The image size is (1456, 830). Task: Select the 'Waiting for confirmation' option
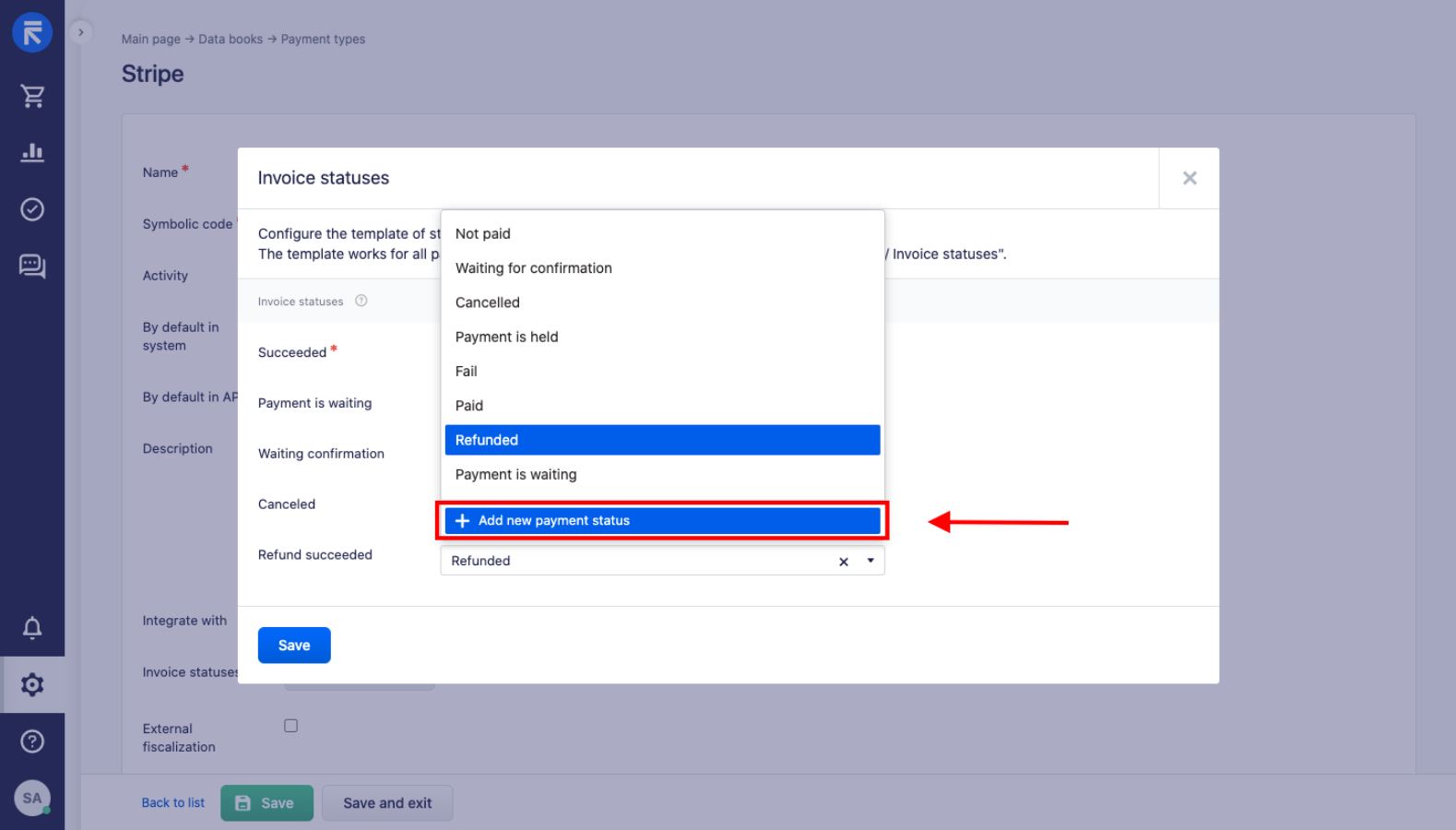(x=662, y=268)
